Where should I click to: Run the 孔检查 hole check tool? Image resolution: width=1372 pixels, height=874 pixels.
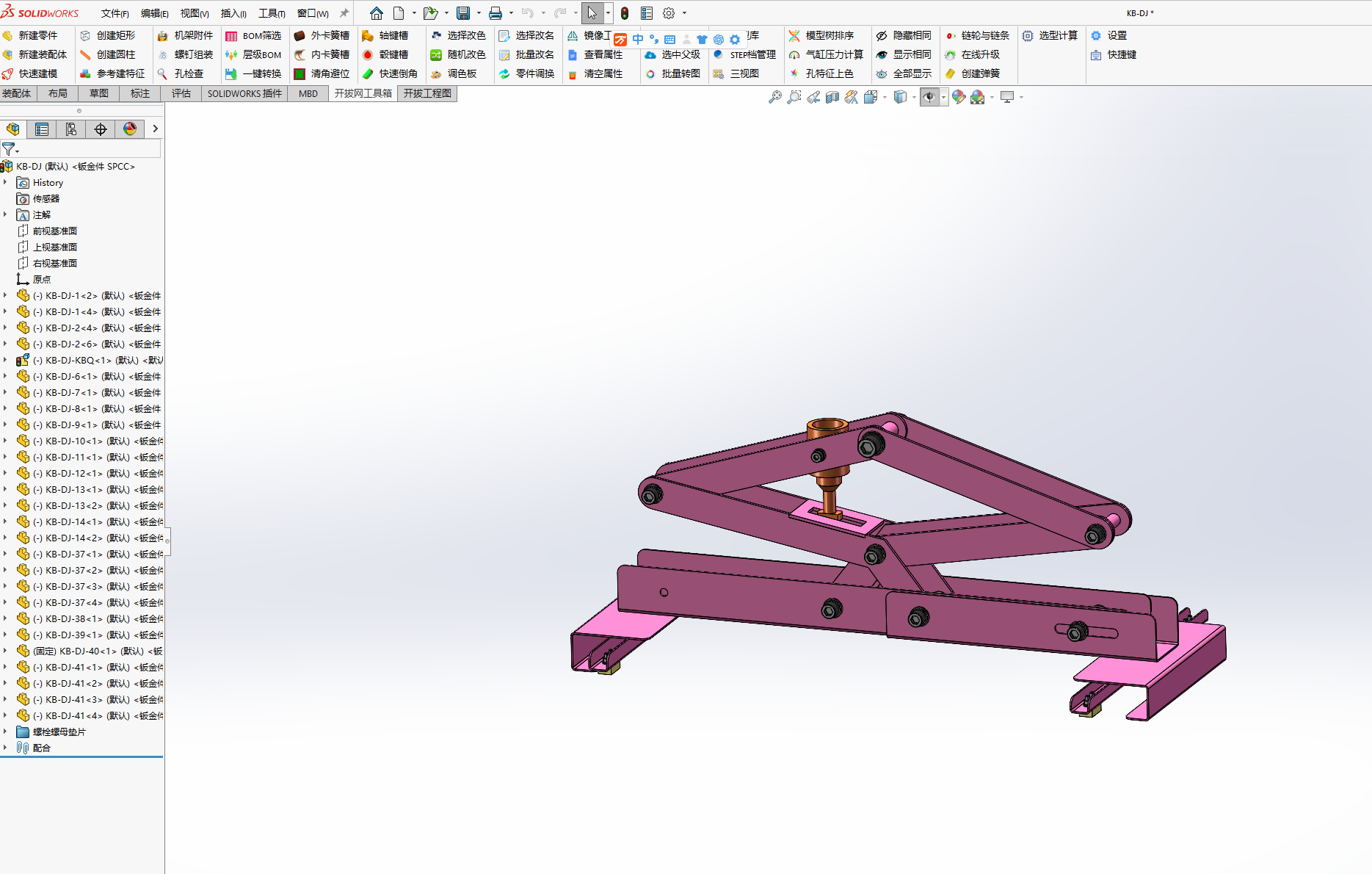181,73
